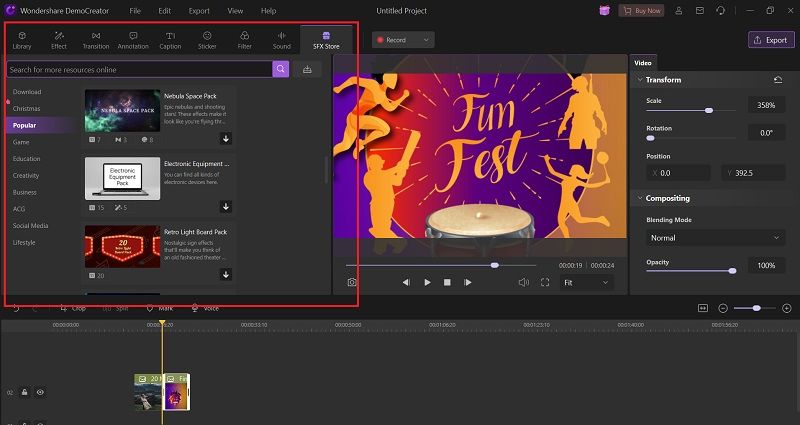Open the Transition panel
Viewport: 800px width, 425px height.
(x=96, y=40)
